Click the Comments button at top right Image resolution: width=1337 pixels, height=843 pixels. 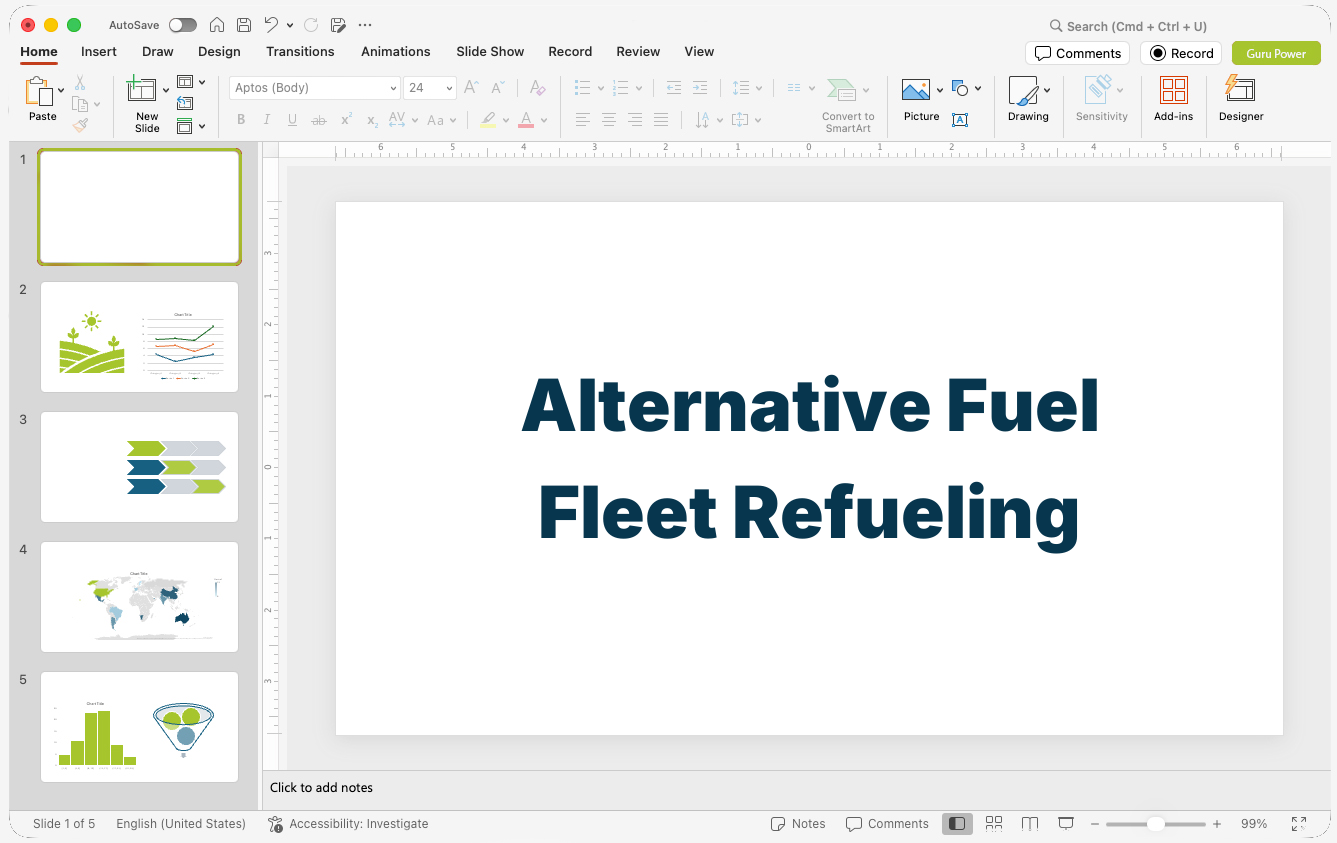click(x=1077, y=53)
